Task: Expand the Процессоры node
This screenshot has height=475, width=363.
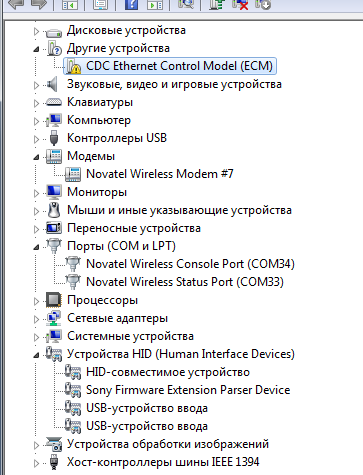Action: [36, 301]
